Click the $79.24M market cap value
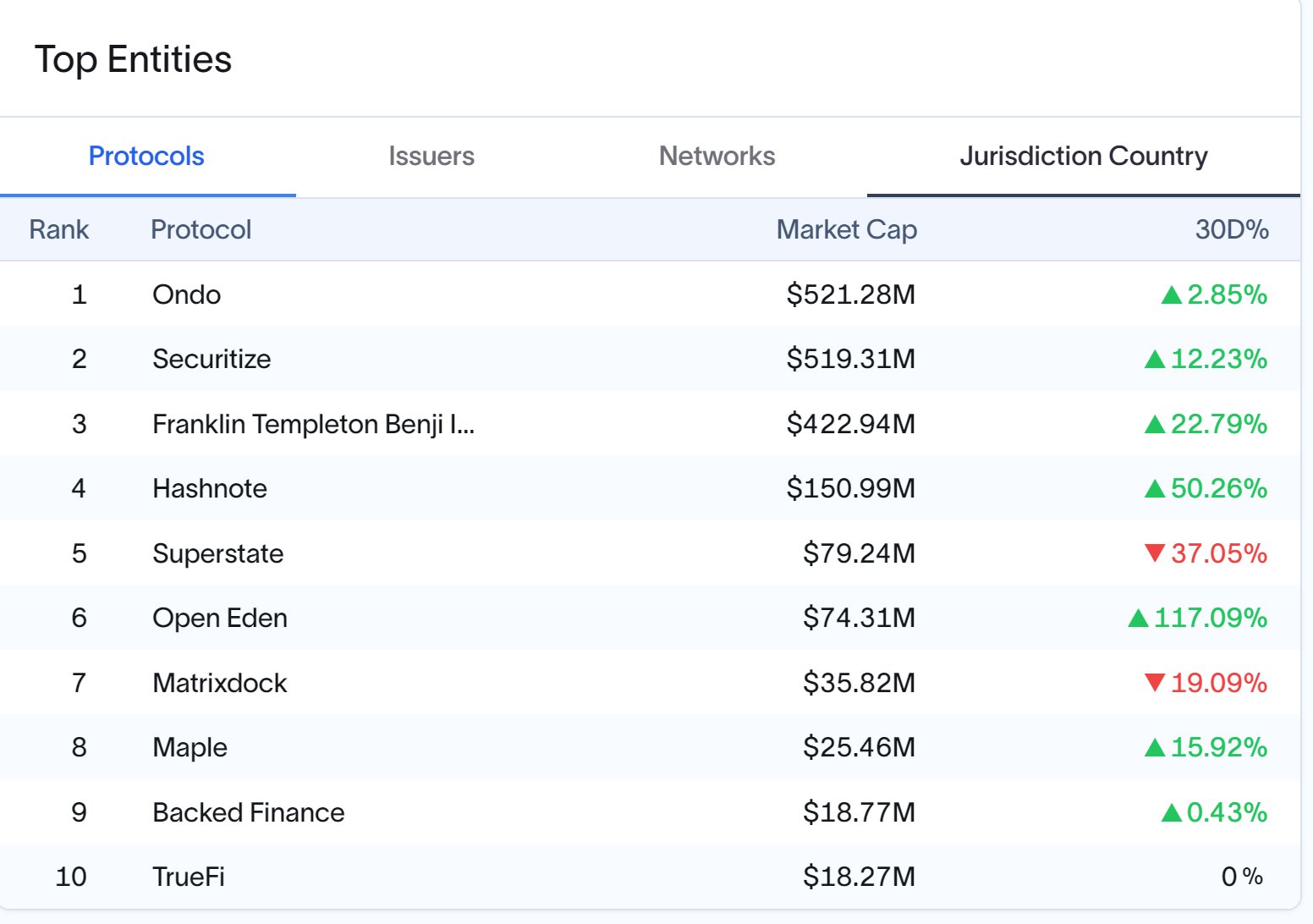This screenshot has height=924, width=1313. (x=860, y=553)
